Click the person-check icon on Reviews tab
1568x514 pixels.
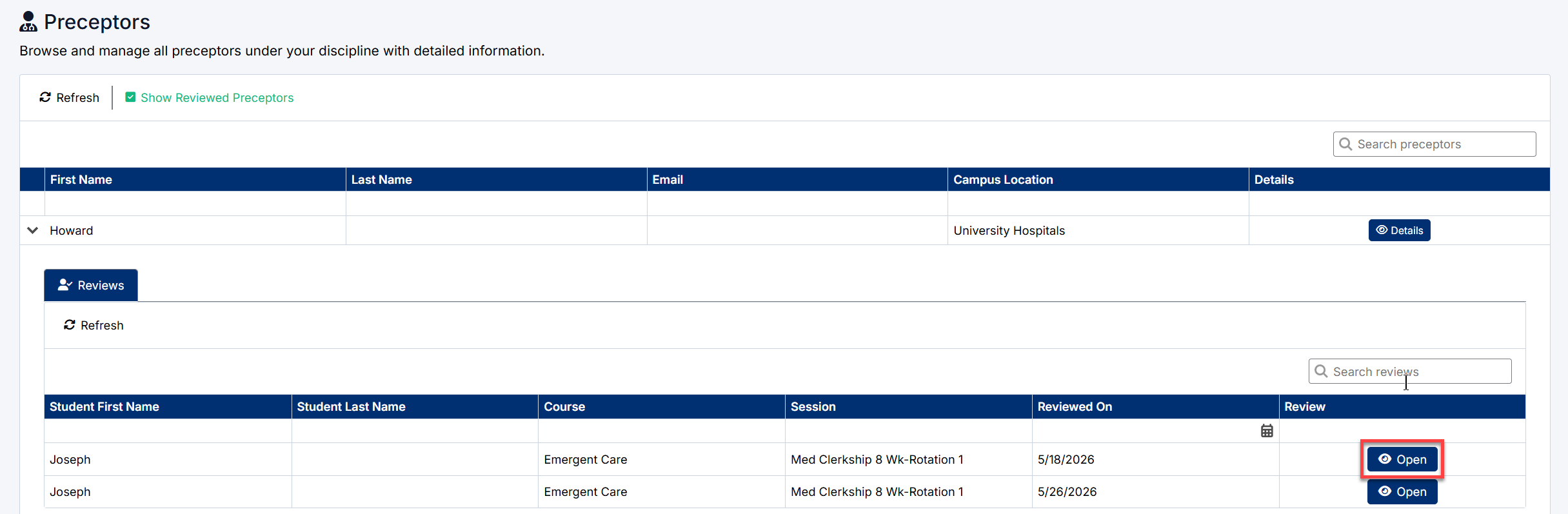tap(65, 285)
